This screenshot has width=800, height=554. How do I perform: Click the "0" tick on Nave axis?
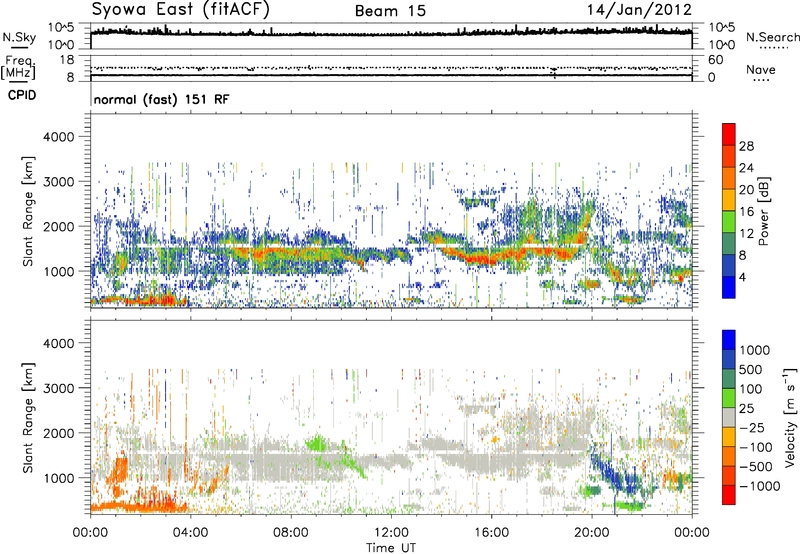(711, 78)
